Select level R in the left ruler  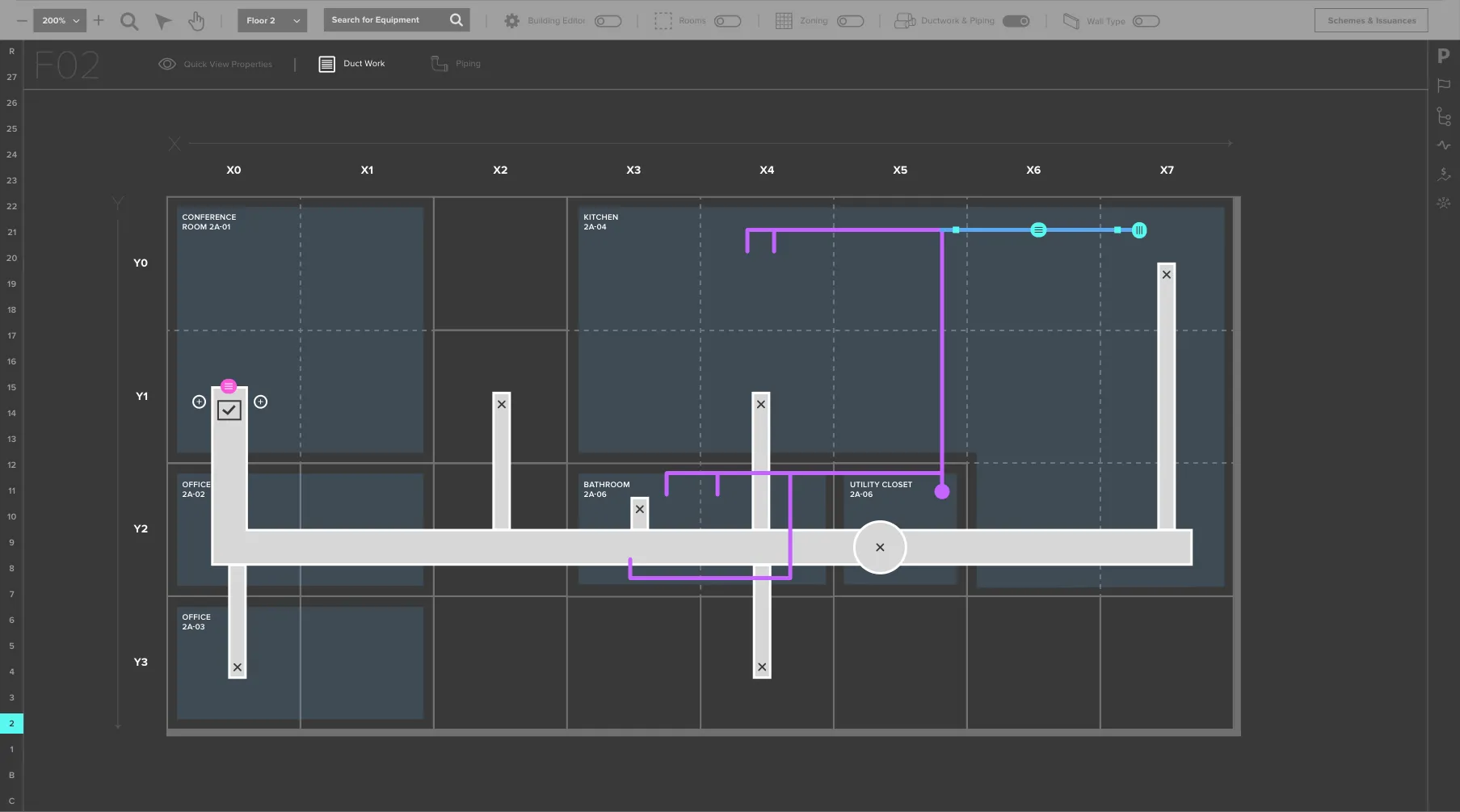coord(11,51)
